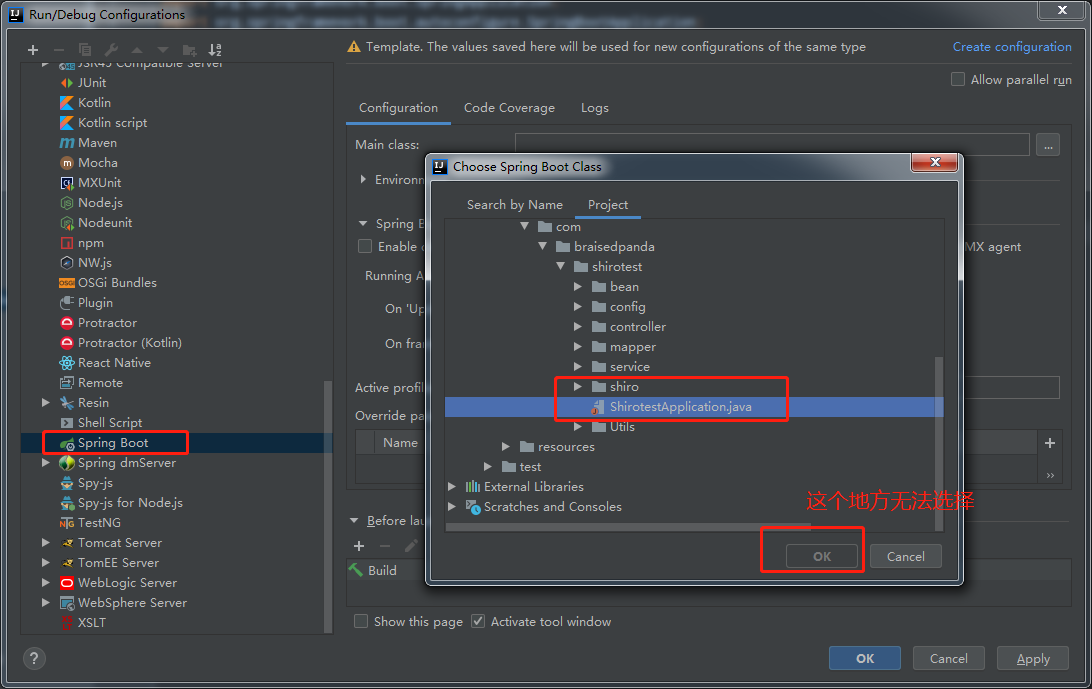
Task: Expand the mapper package node
Action: 578,347
